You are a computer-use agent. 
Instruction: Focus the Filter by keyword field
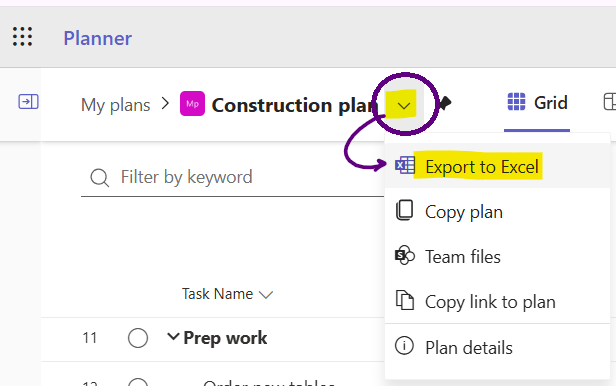point(232,177)
